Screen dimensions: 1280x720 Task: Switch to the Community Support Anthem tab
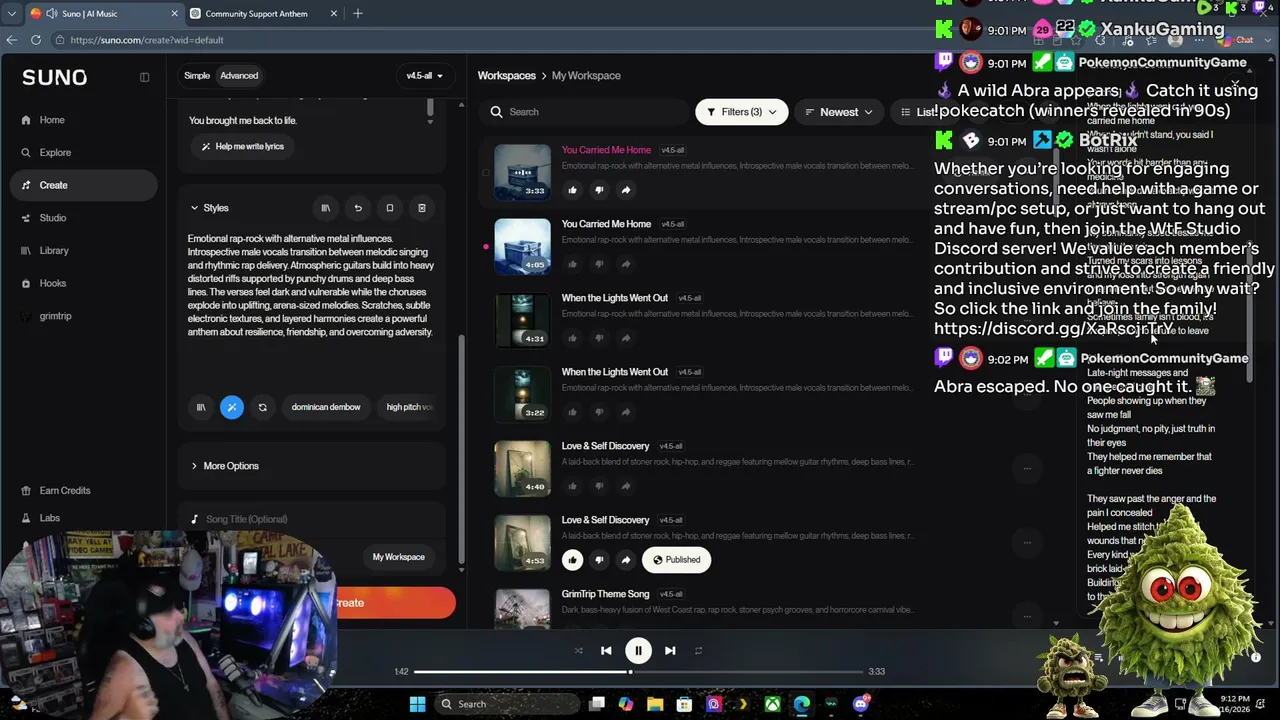[x=263, y=14]
